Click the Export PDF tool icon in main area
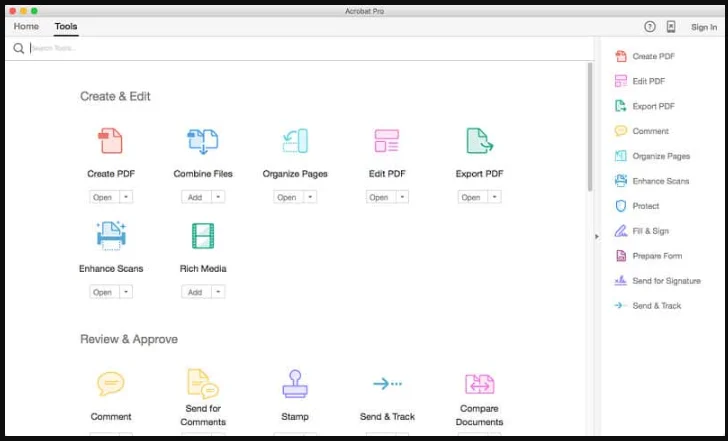The image size is (728, 441). (x=479, y=141)
